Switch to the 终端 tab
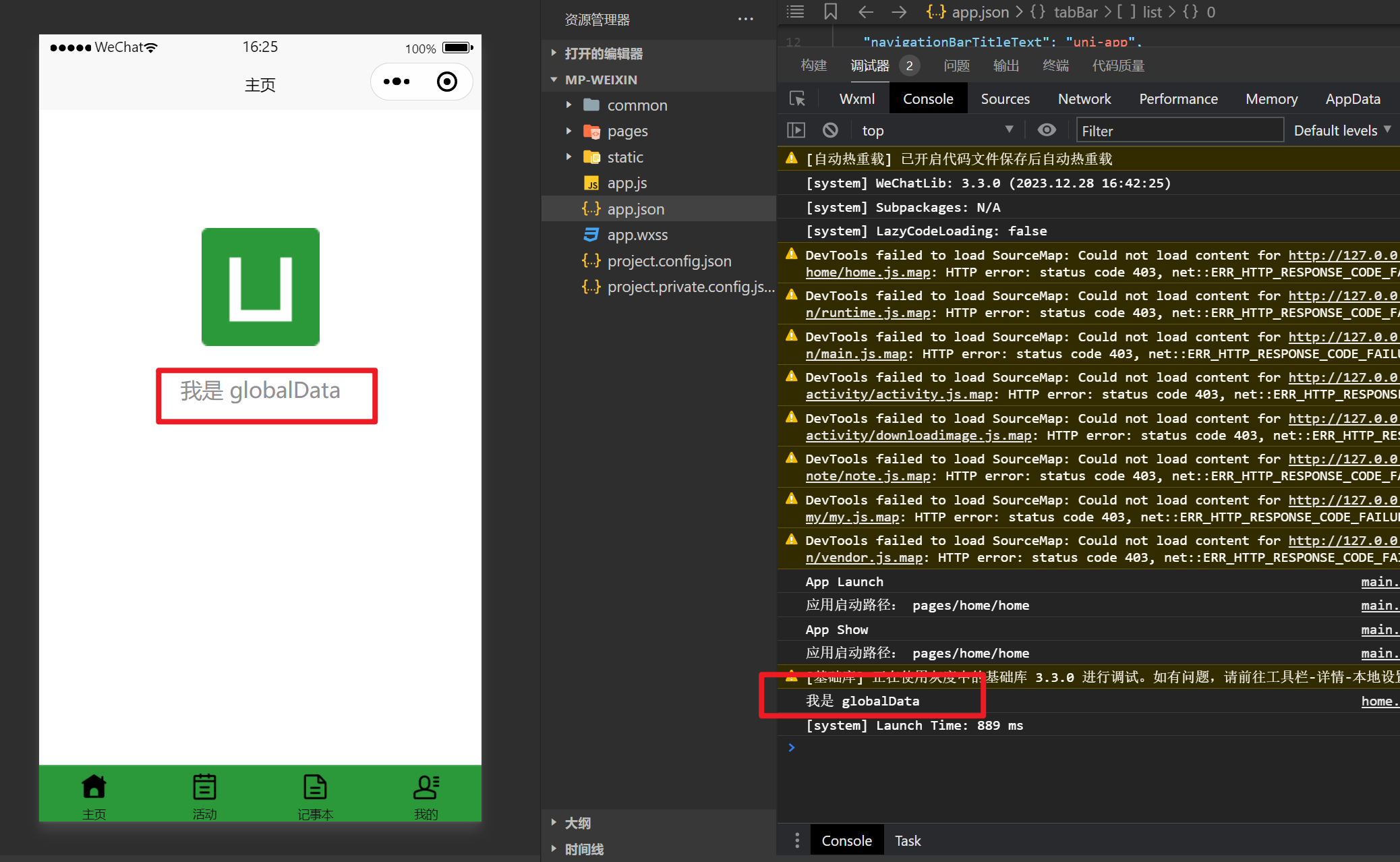The height and width of the screenshot is (862, 1400). coord(1055,65)
